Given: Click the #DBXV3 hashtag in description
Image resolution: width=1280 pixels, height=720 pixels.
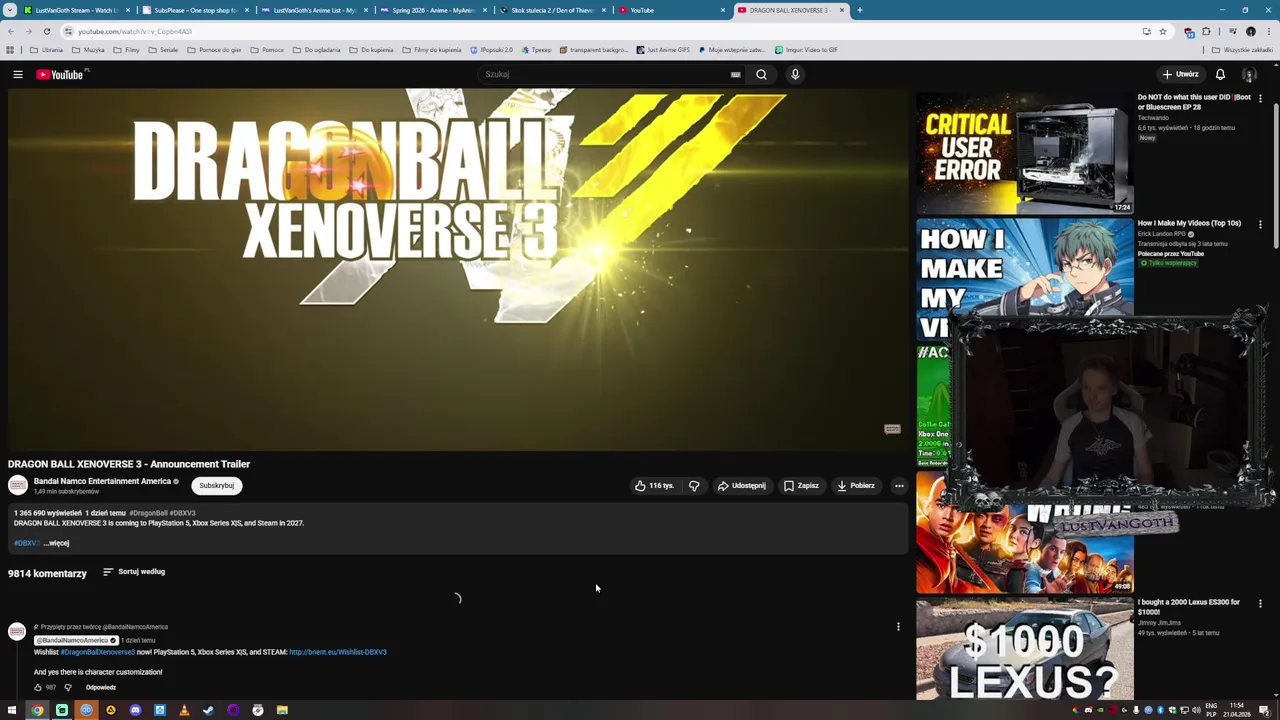Looking at the screenshot, I should pos(26,543).
